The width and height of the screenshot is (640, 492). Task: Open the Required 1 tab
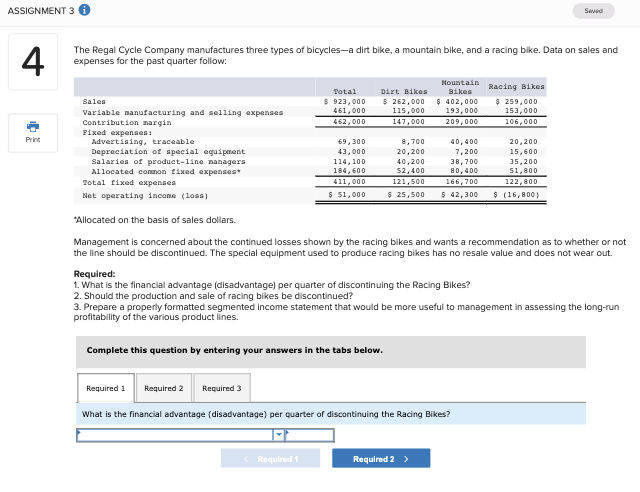pos(106,388)
